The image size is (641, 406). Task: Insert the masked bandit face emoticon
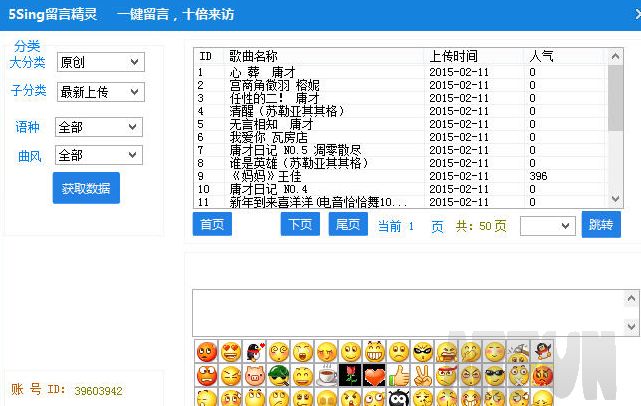[423, 351]
